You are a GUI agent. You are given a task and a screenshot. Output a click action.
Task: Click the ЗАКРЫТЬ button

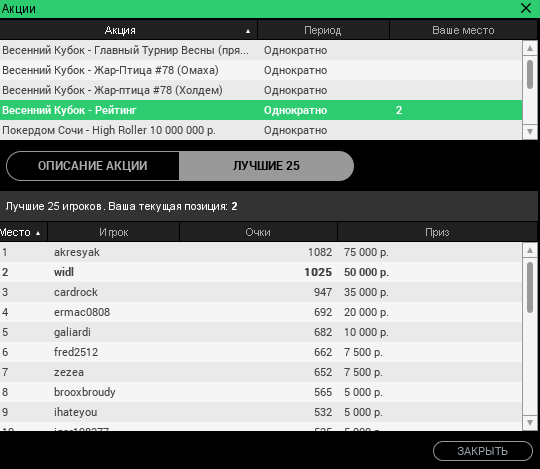483,451
